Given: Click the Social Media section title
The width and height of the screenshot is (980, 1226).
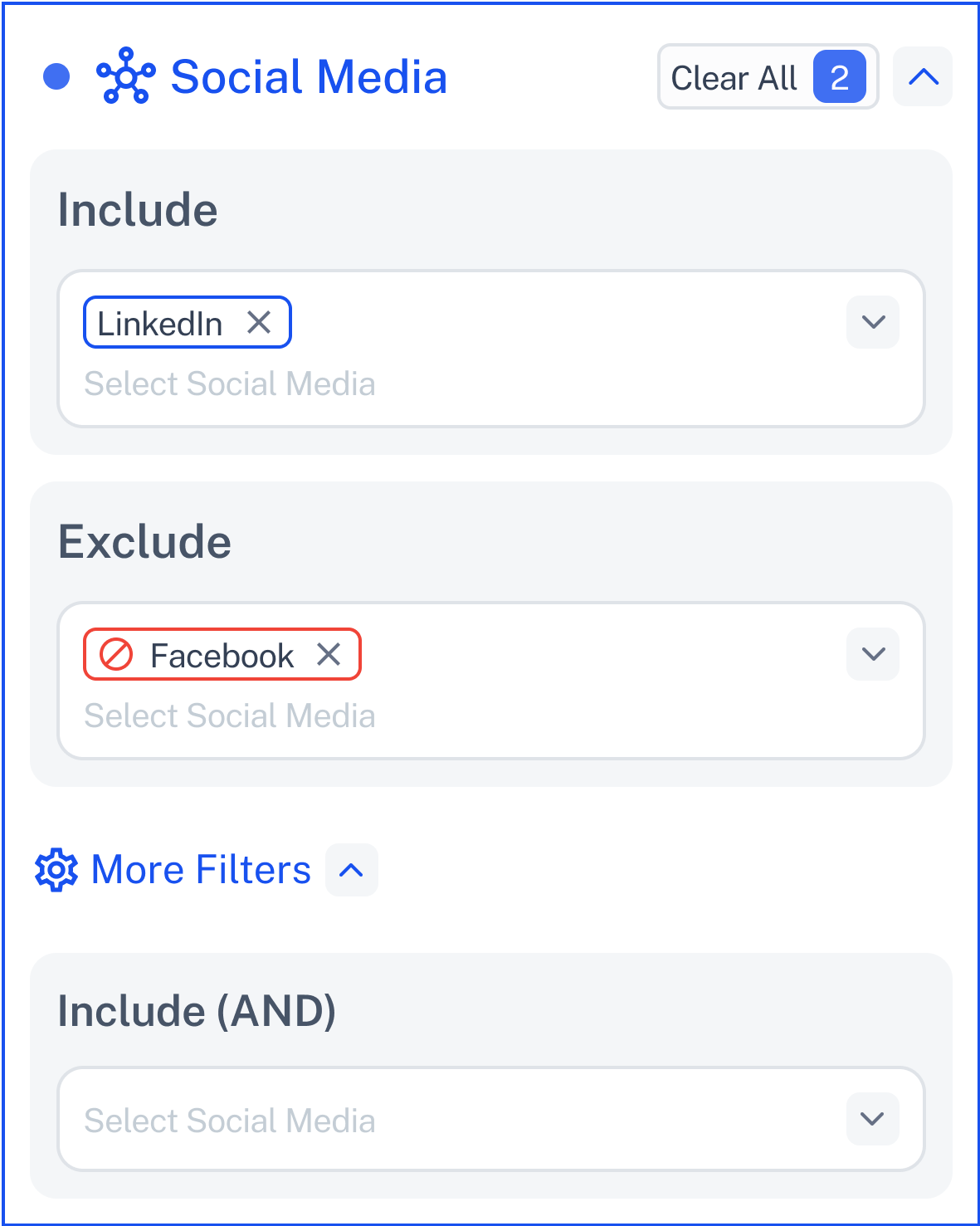Looking at the screenshot, I should click(x=309, y=76).
